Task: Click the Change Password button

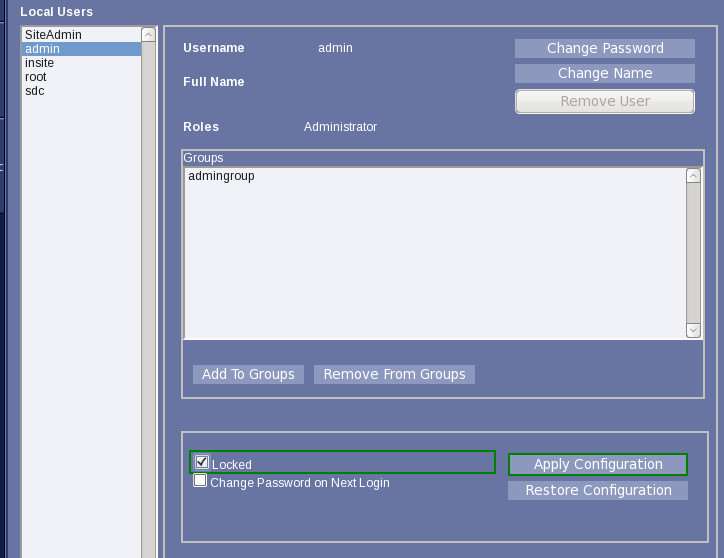Action: coord(604,48)
